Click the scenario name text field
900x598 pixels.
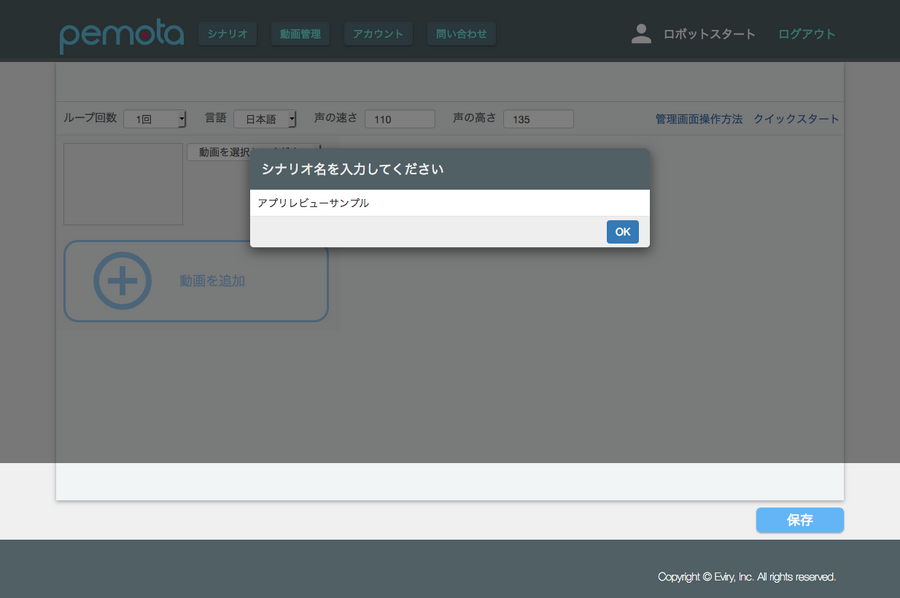449,203
